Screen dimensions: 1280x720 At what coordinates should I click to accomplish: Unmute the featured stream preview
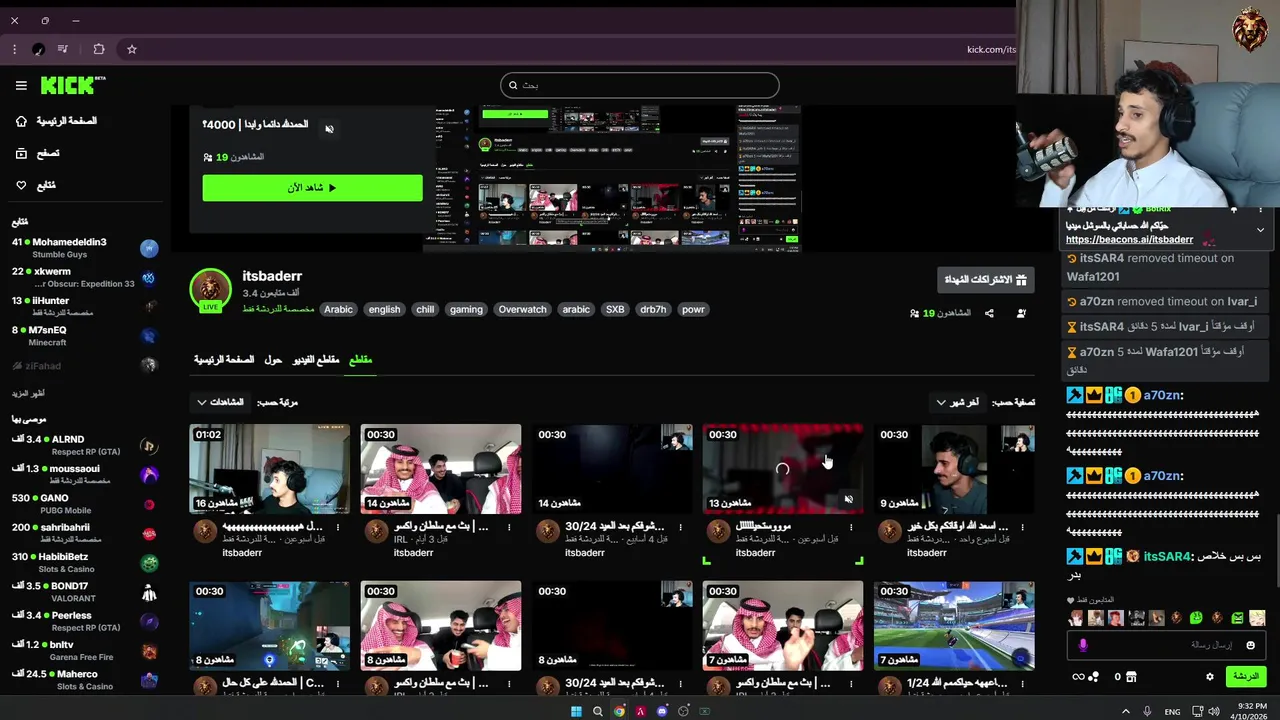(329, 128)
